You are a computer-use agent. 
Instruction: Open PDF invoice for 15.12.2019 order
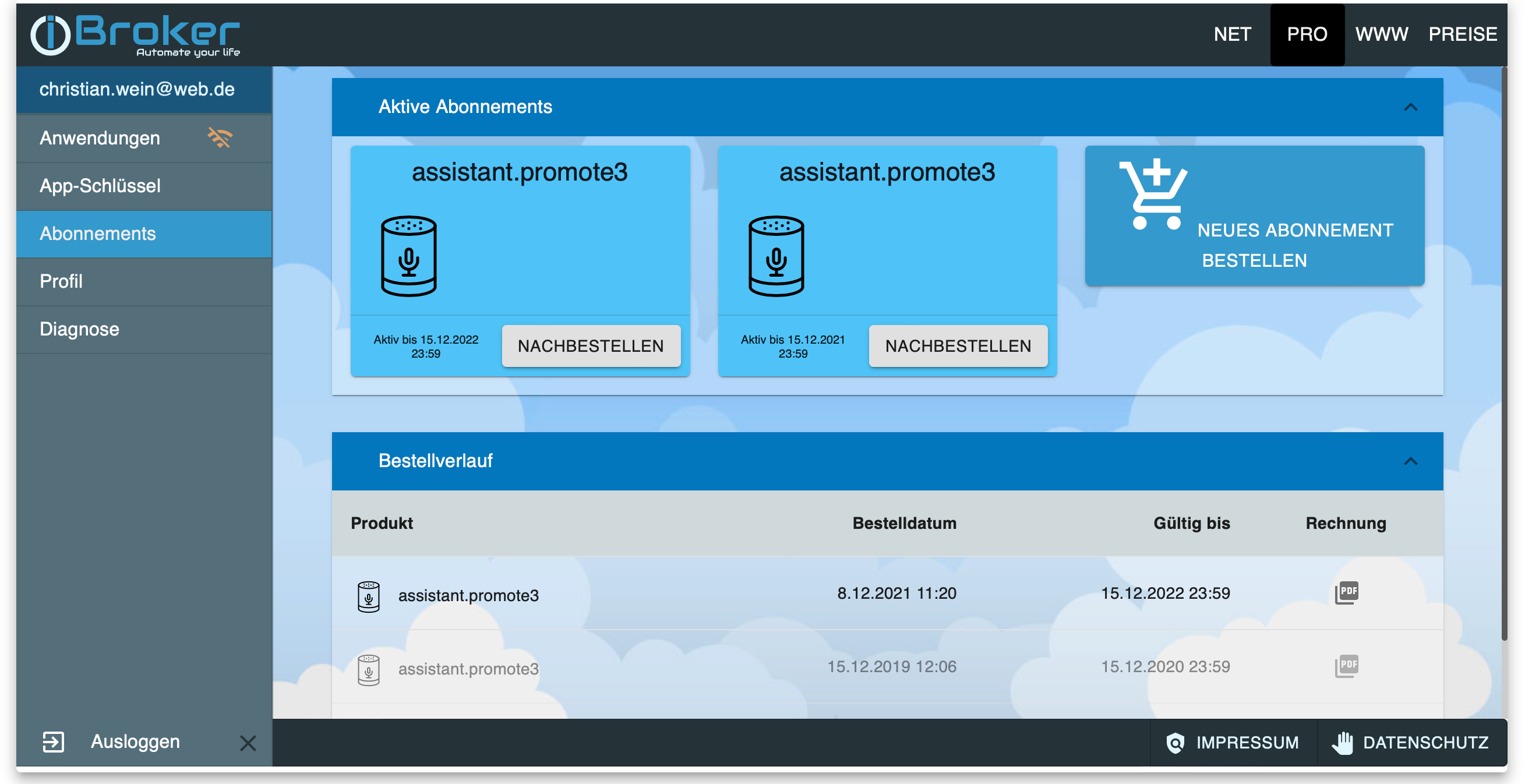click(1346, 666)
